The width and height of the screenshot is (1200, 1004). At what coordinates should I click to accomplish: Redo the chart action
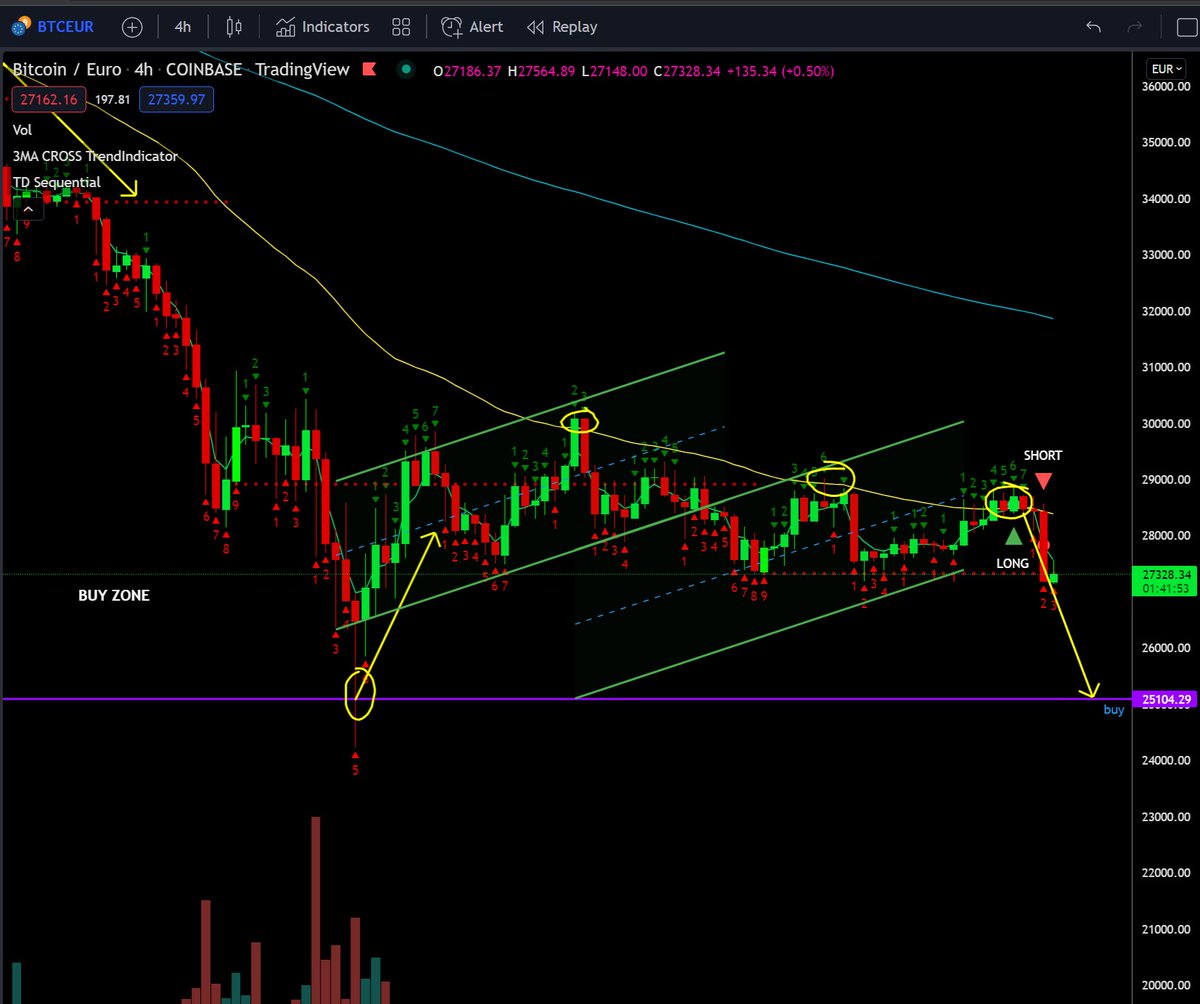1135,27
